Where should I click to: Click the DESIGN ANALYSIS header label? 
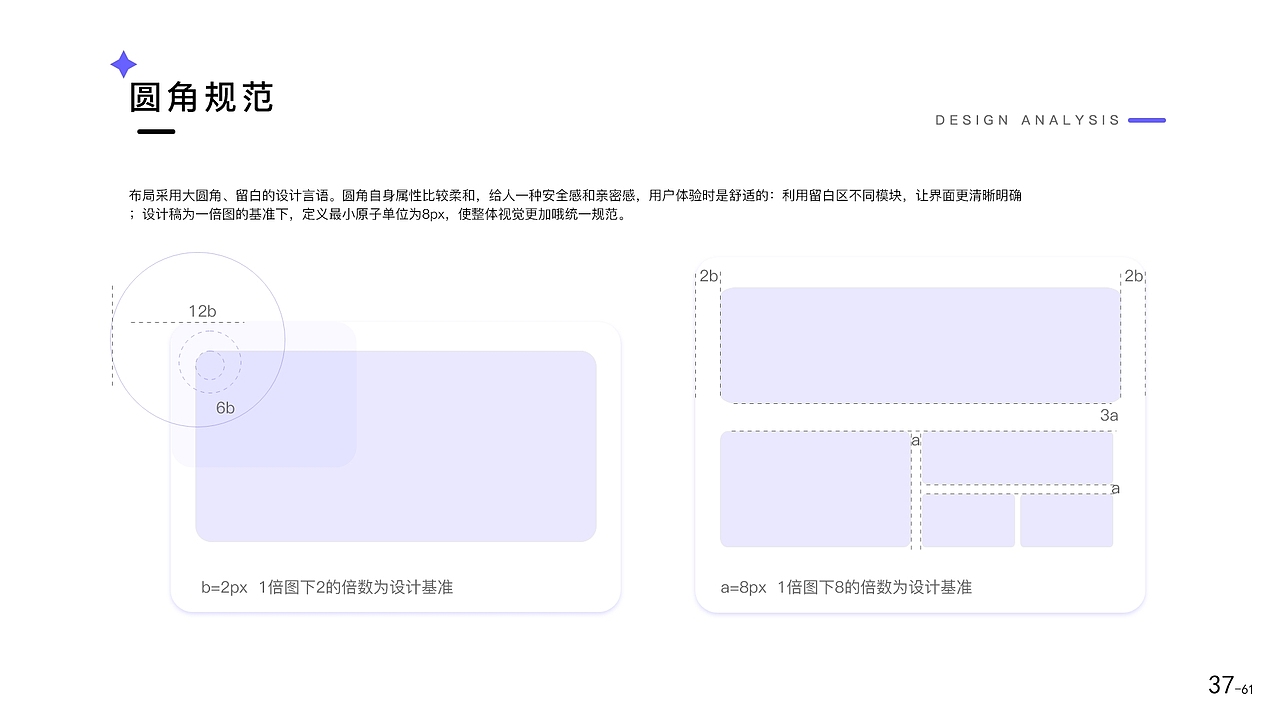coord(1026,120)
